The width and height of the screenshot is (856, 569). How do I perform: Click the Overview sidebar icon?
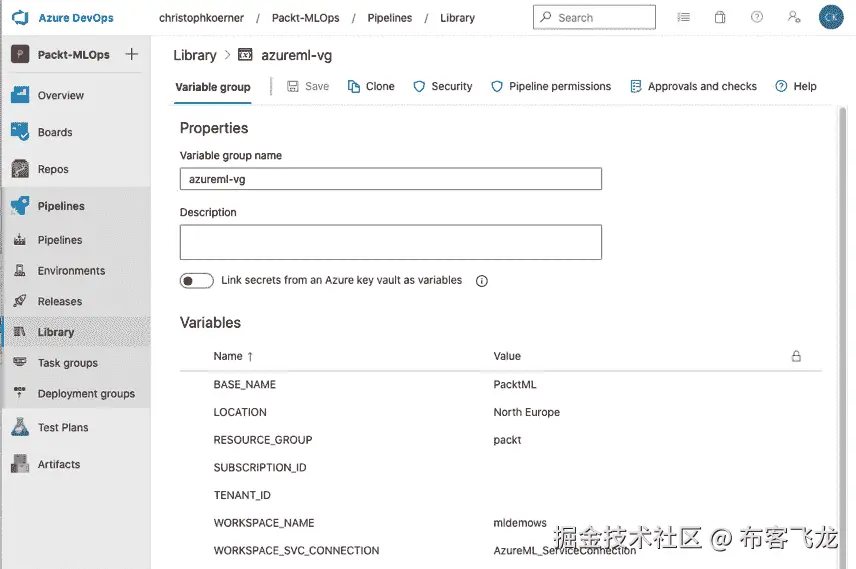[x=20, y=95]
